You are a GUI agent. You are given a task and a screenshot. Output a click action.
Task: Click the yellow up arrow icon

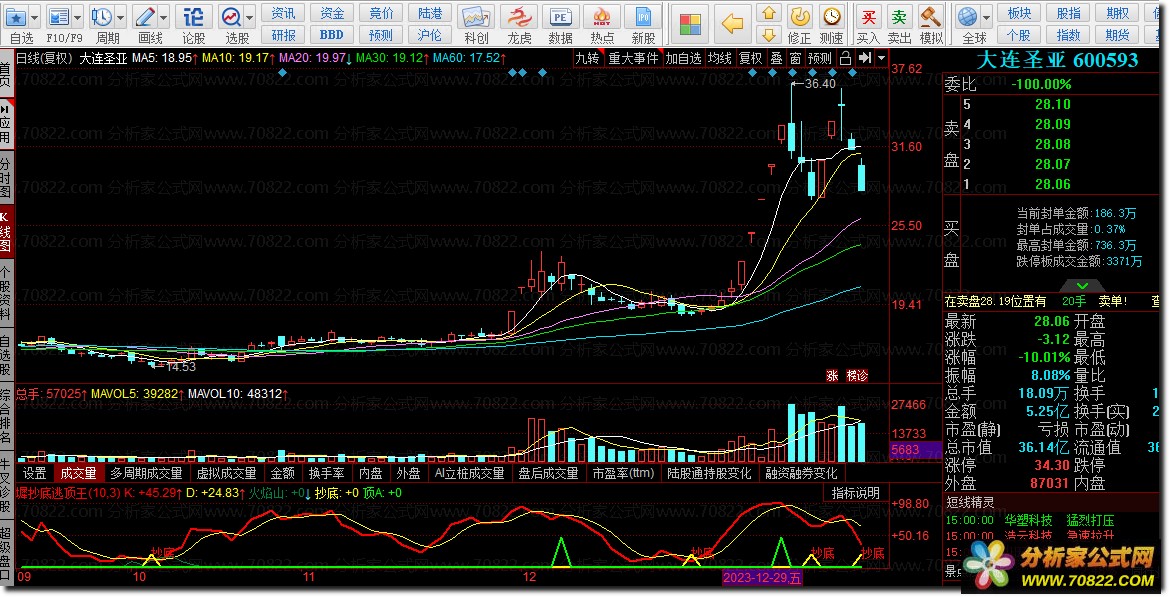point(769,13)
